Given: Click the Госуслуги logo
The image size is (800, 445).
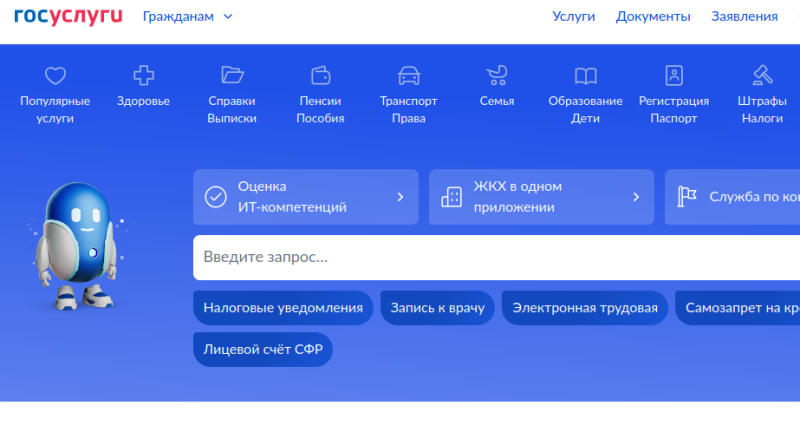Looking at the screenshot, I should 68,16.
